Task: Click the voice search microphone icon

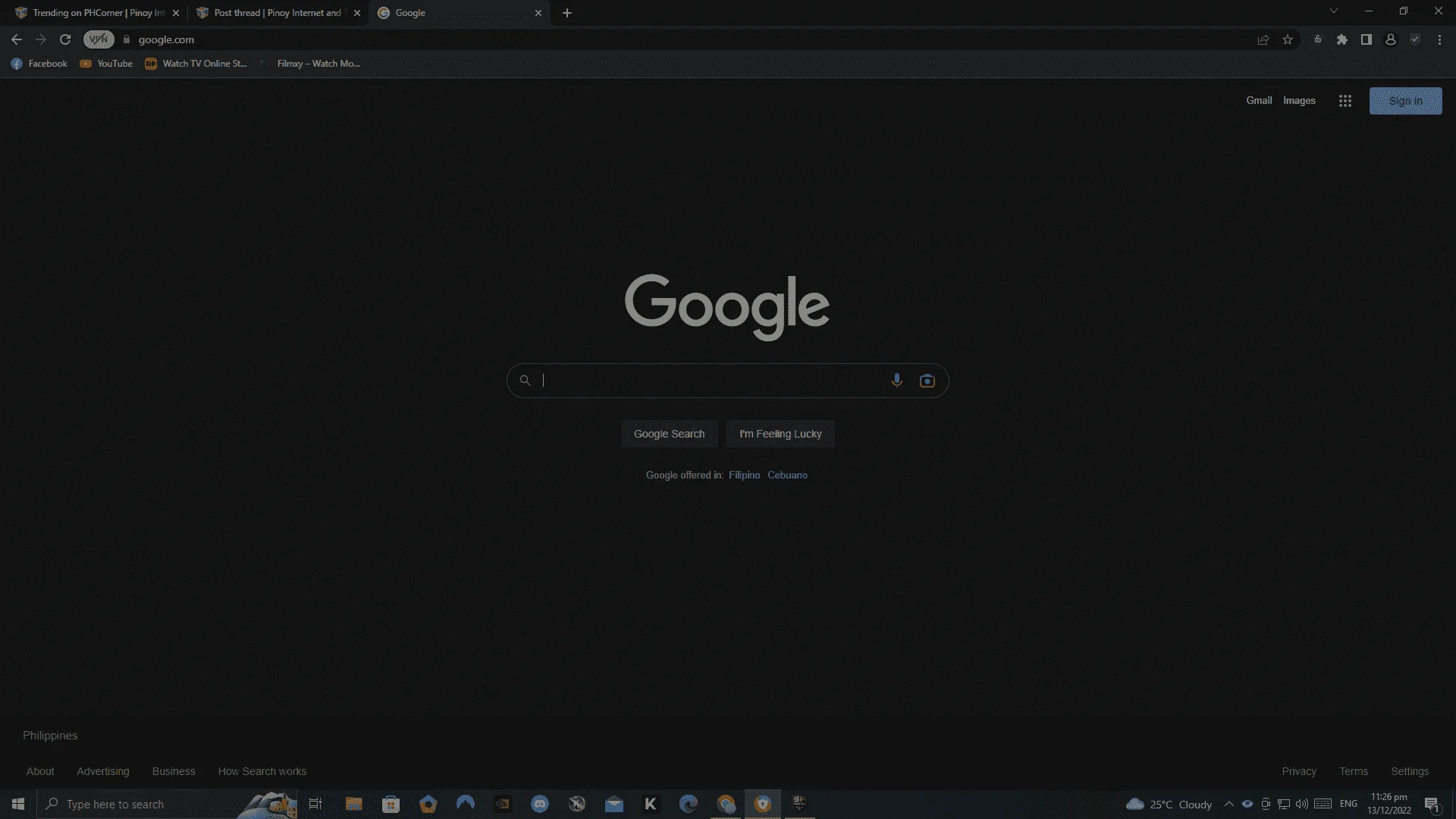Action: click(x=896, y=381)
